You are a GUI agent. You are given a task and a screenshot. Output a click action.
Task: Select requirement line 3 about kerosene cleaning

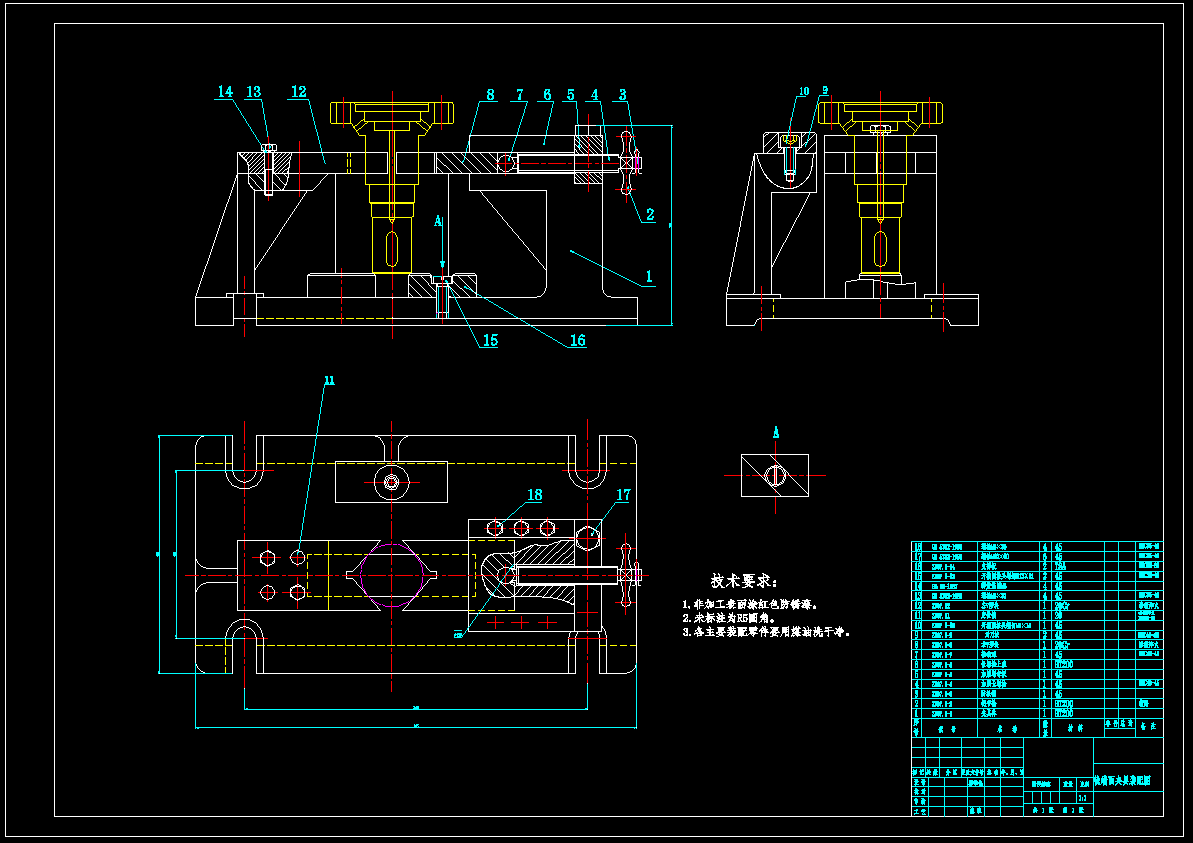click(766, 632)
